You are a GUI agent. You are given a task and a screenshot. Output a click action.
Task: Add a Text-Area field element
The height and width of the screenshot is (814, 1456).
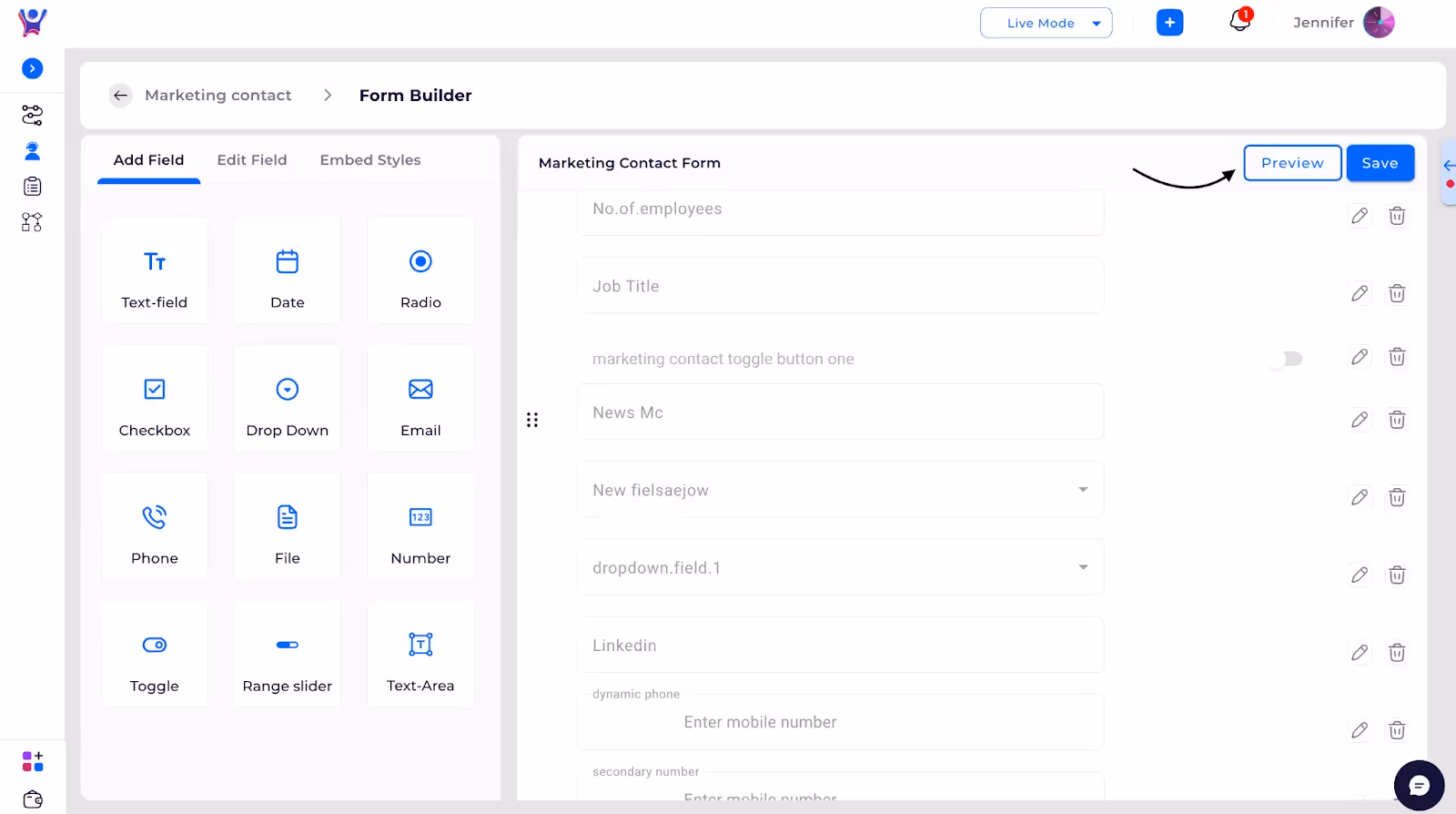[x=420, y=654]
